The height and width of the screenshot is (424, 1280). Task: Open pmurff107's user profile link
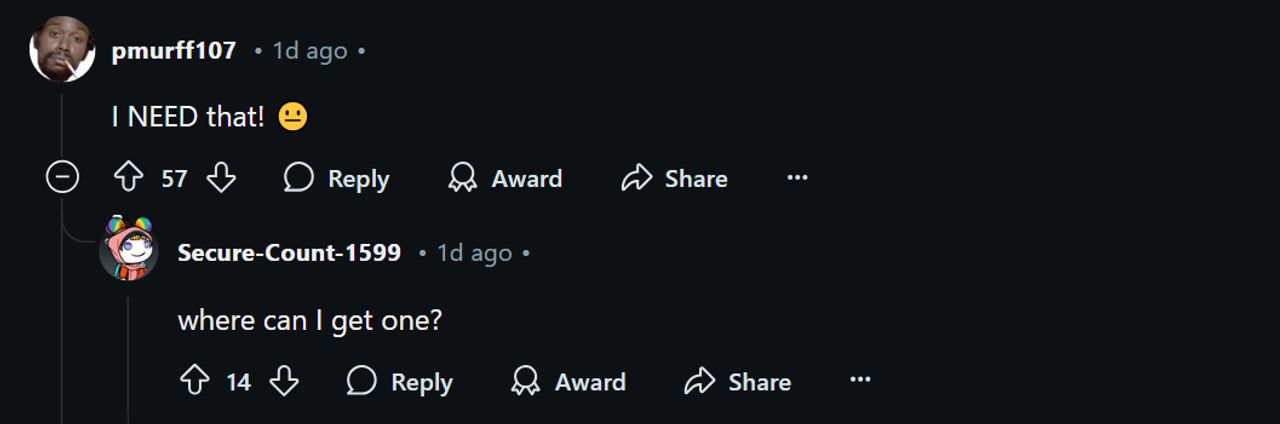coord(174,50)
